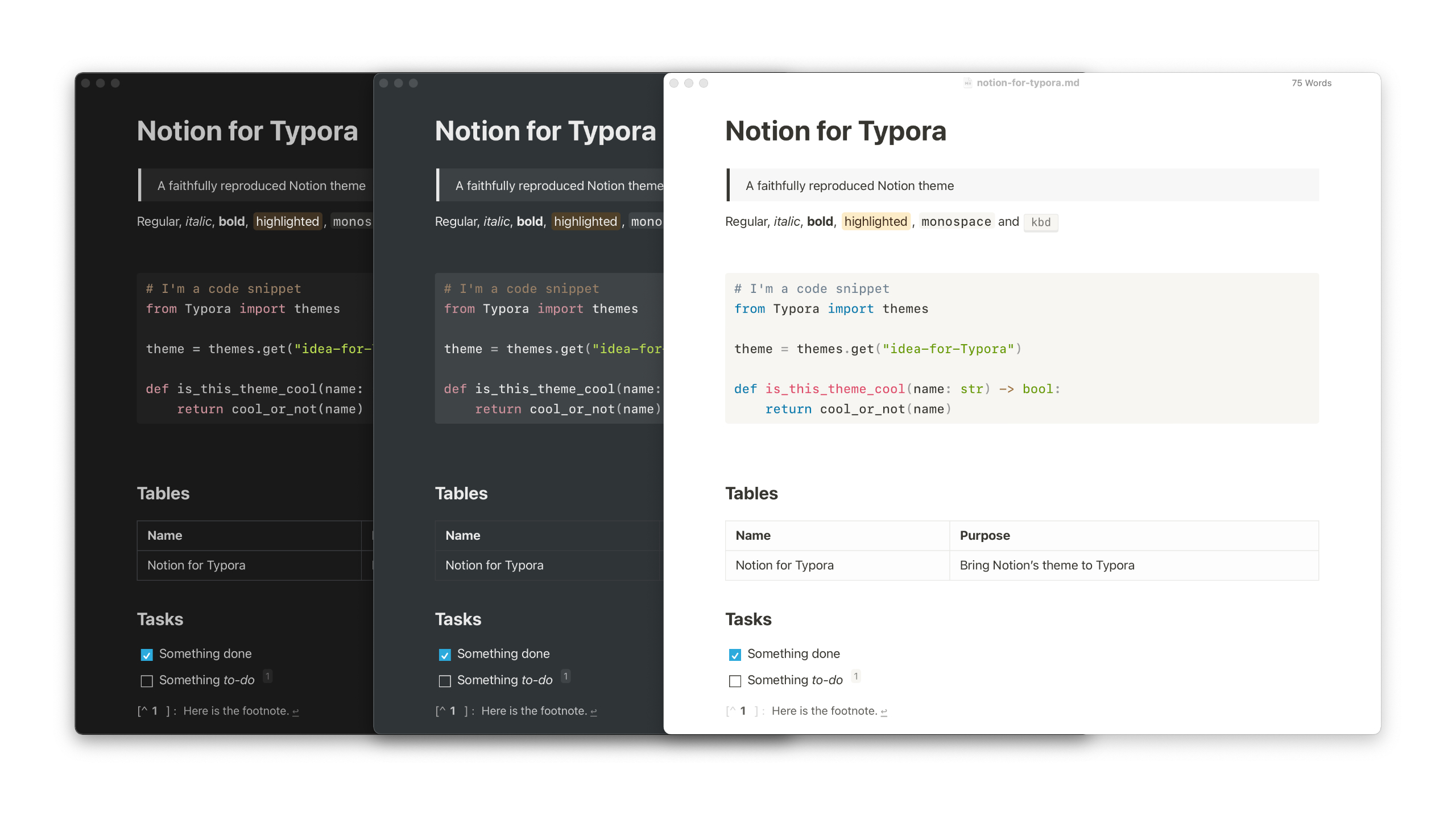This screenshot has width=1456, height=819.
Task: Click the yellow highlighted word in light window
Action: [875, 222]
